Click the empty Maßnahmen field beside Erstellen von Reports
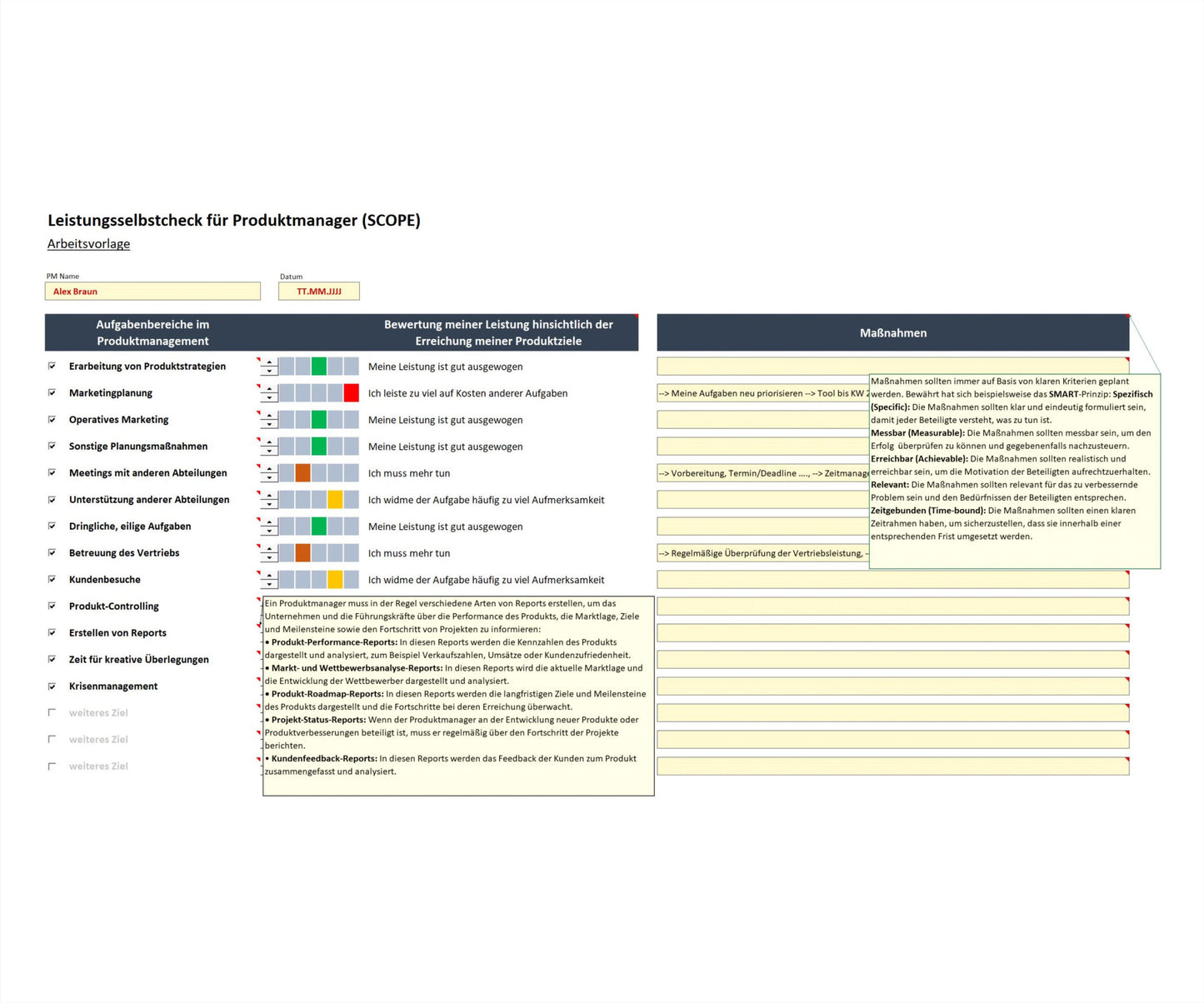Image resolution: width=1204 pixels, height=1003 pixels. 892,632
